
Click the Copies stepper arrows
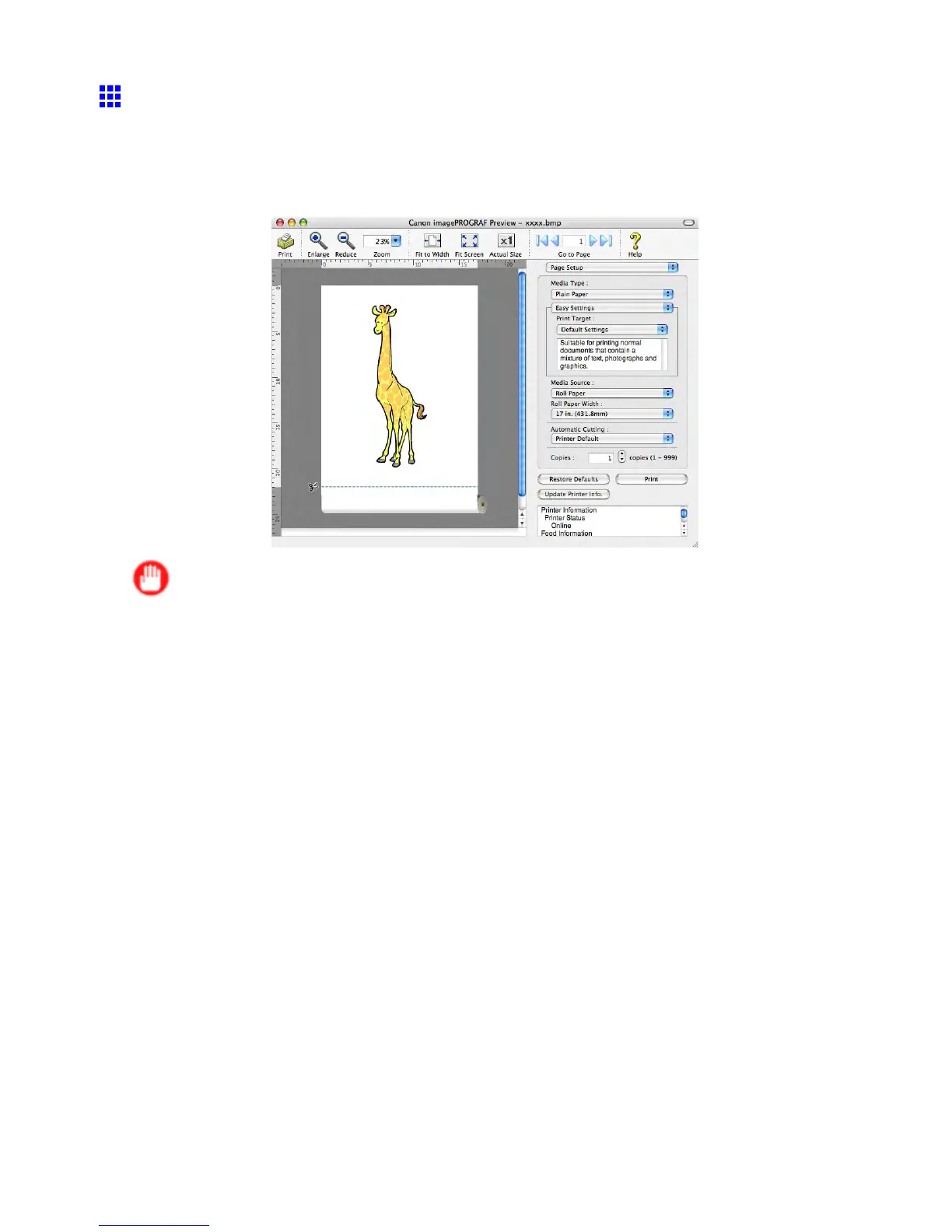tap(621, 457)
